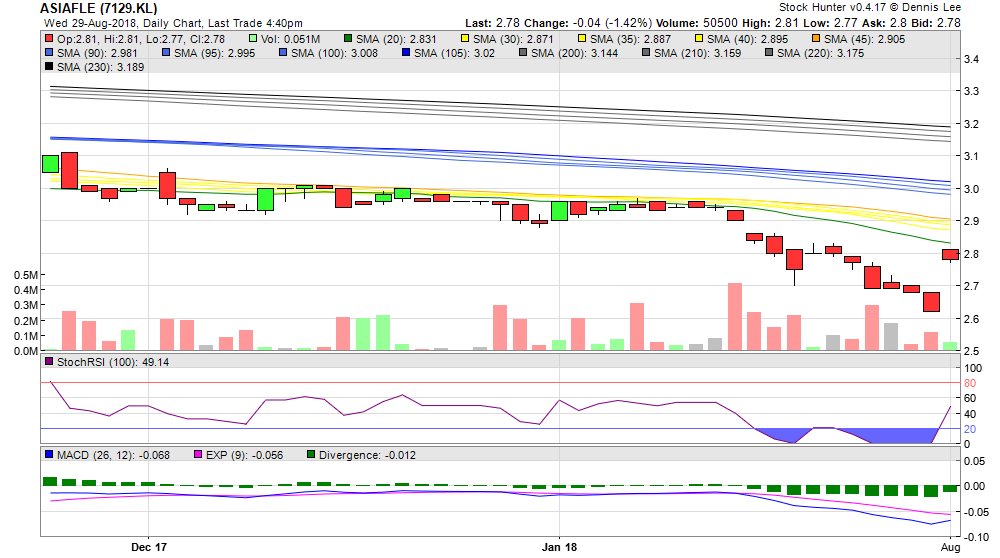Click the Aug date axis label
The height and width of the screenshot is (558, 1000).
(950, 547)
